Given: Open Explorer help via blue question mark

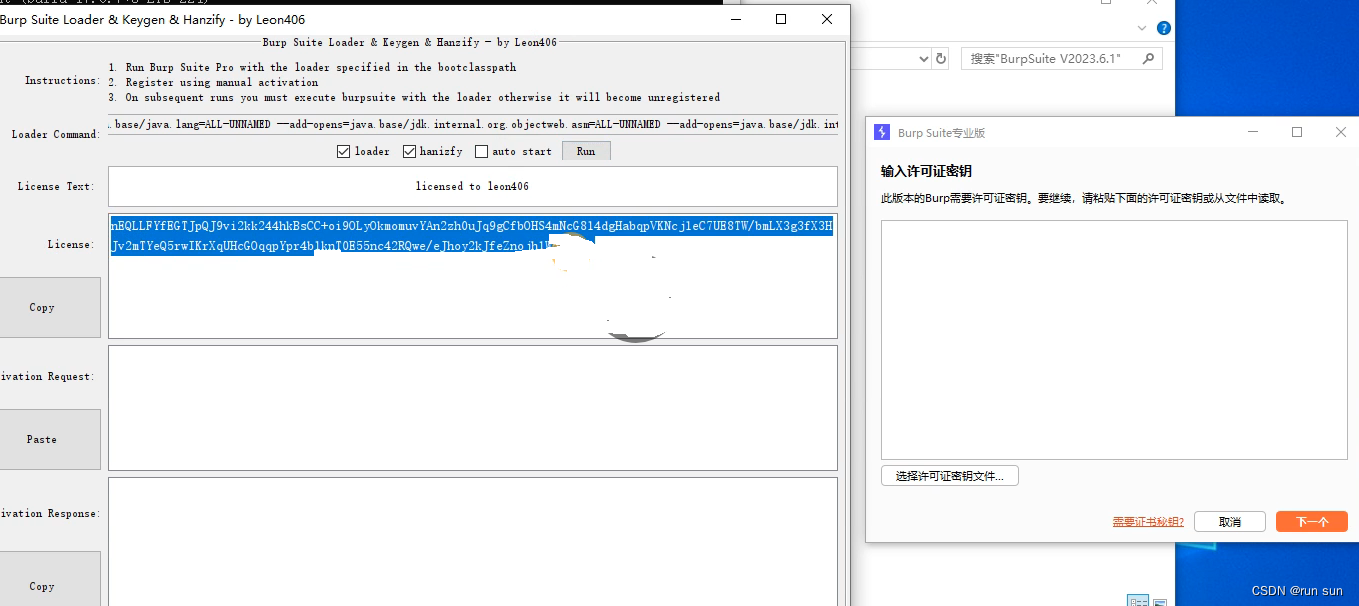Looking at the screenshot, I should 1164,29.
